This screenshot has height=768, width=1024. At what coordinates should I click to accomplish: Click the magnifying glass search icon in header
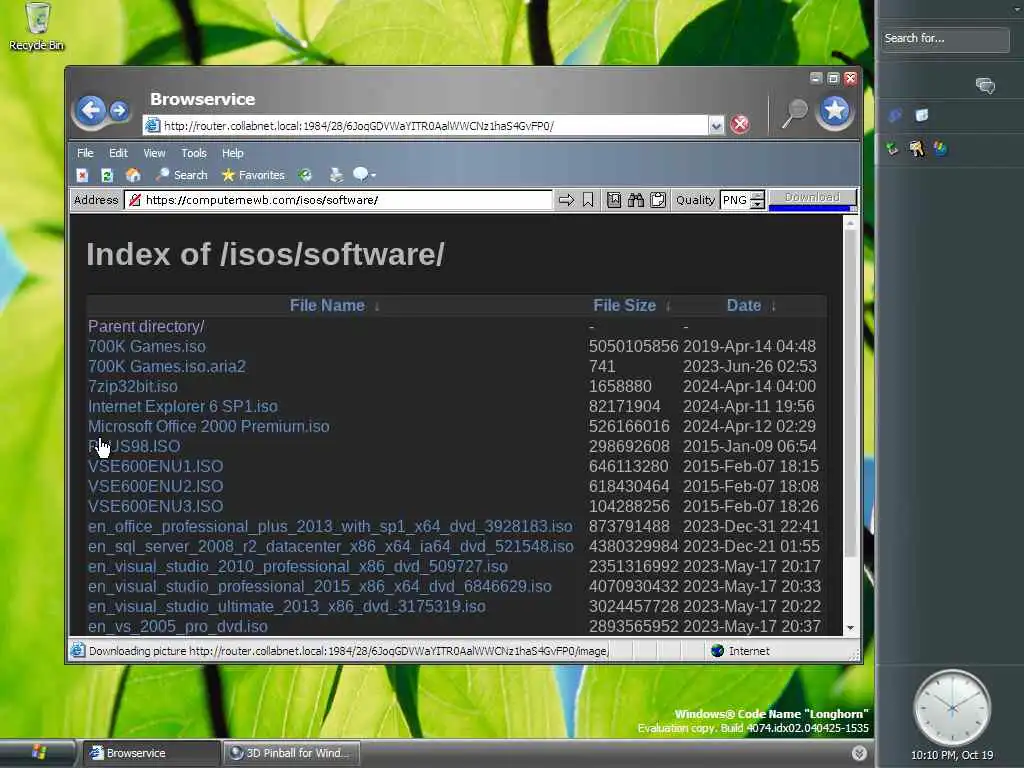coord(795,114)
